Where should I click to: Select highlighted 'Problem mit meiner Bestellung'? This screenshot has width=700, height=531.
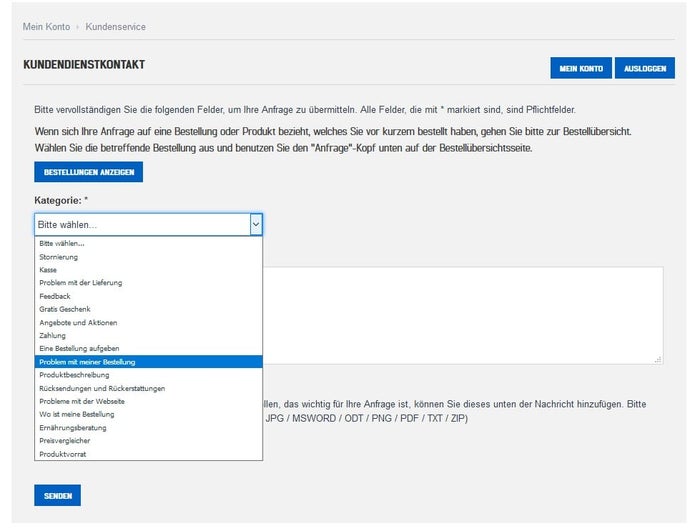pos(148,362)
